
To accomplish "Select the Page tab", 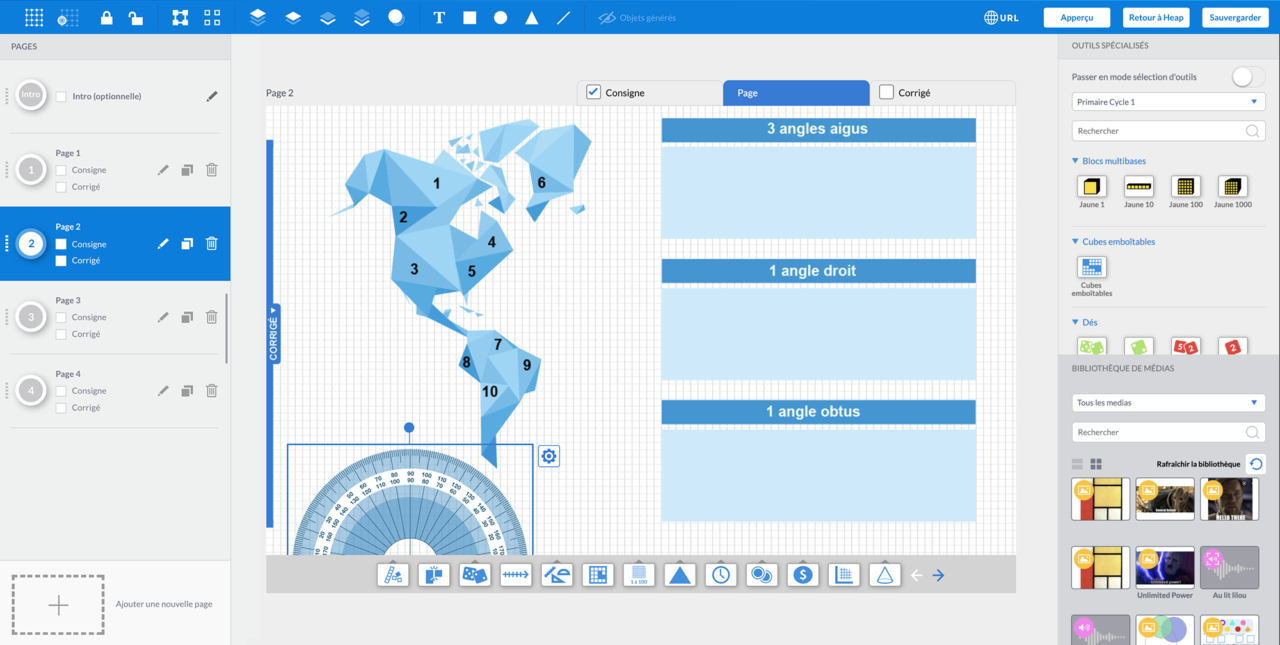I will pos(795,93).
